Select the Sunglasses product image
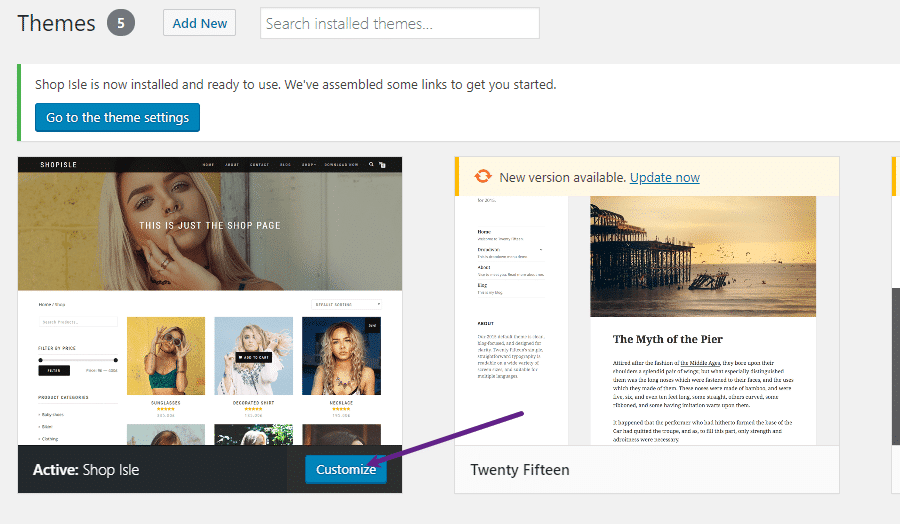Screen dimensions: 900x524 [x=166, y=355]
